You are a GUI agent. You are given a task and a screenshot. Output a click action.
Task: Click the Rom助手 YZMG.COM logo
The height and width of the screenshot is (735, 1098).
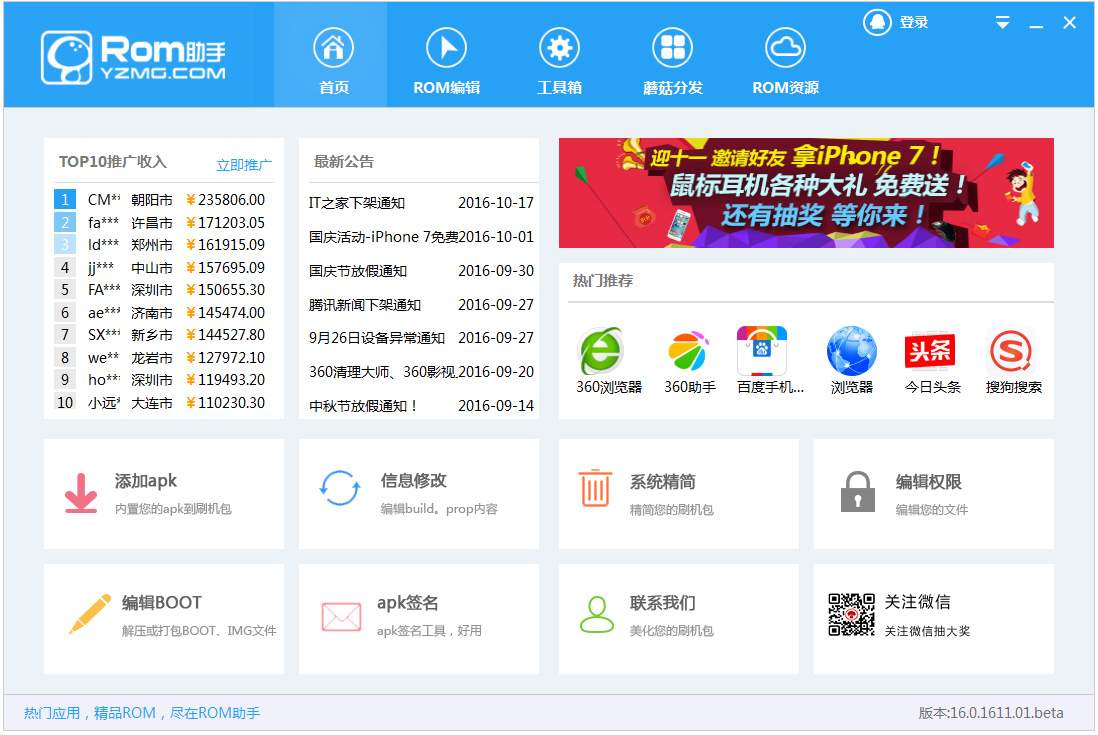[133, 57]
